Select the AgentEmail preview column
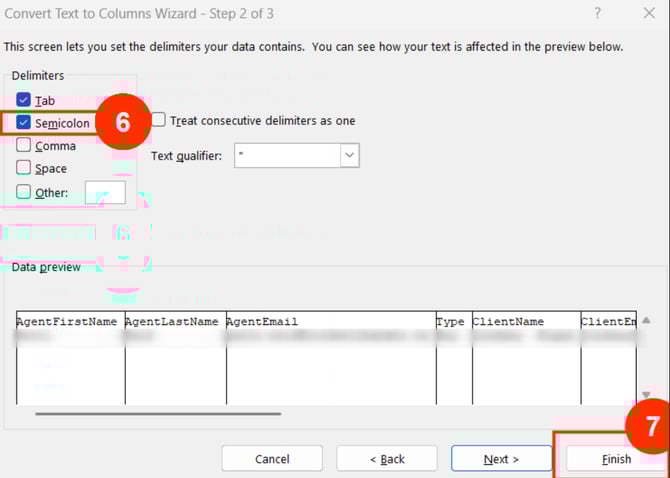Image resolution: width=670 pixels, height=478 pixels. 330,322
